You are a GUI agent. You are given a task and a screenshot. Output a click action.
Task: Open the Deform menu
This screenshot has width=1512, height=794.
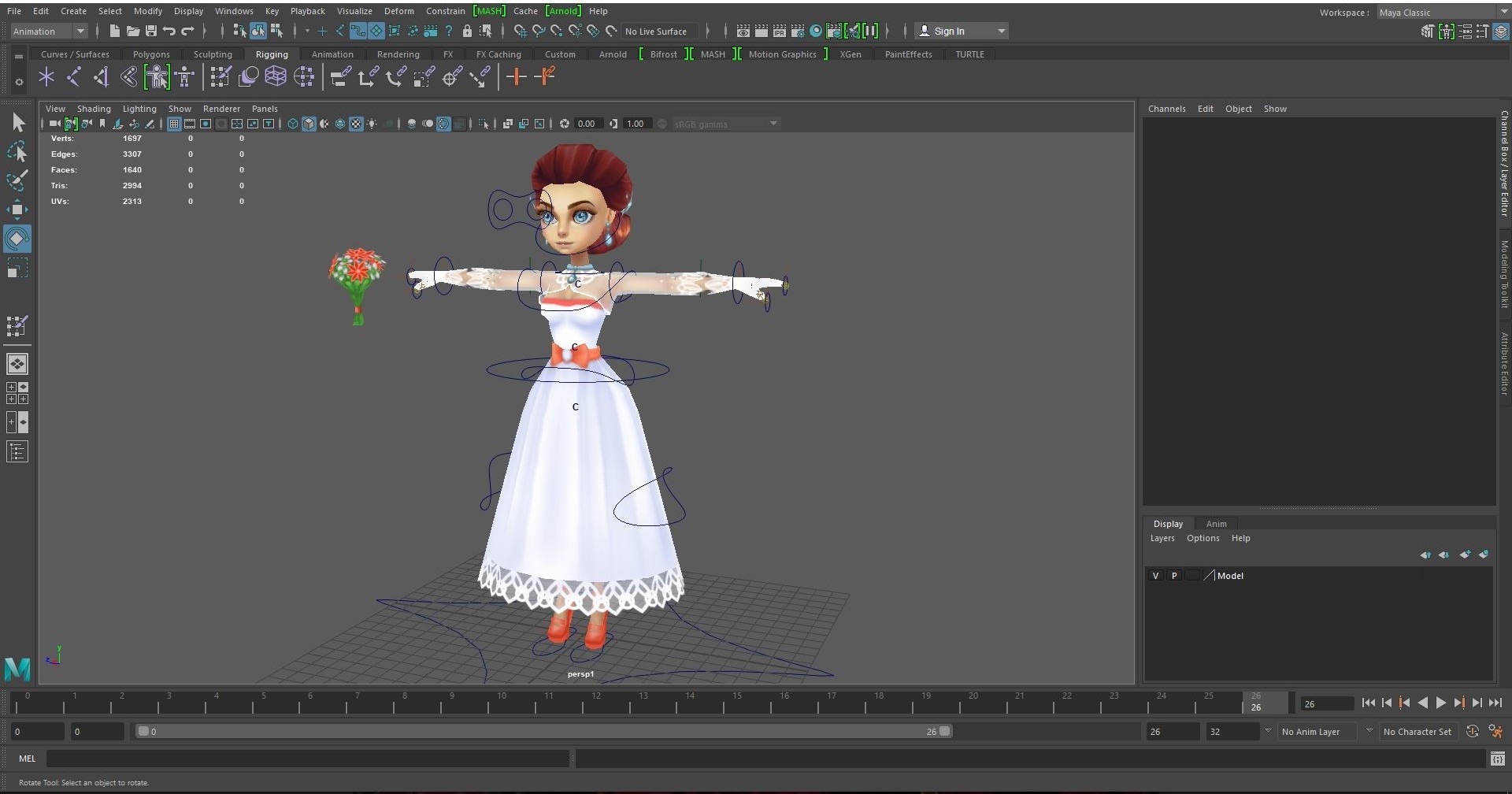pyautogui.click(x=398, y=11)
